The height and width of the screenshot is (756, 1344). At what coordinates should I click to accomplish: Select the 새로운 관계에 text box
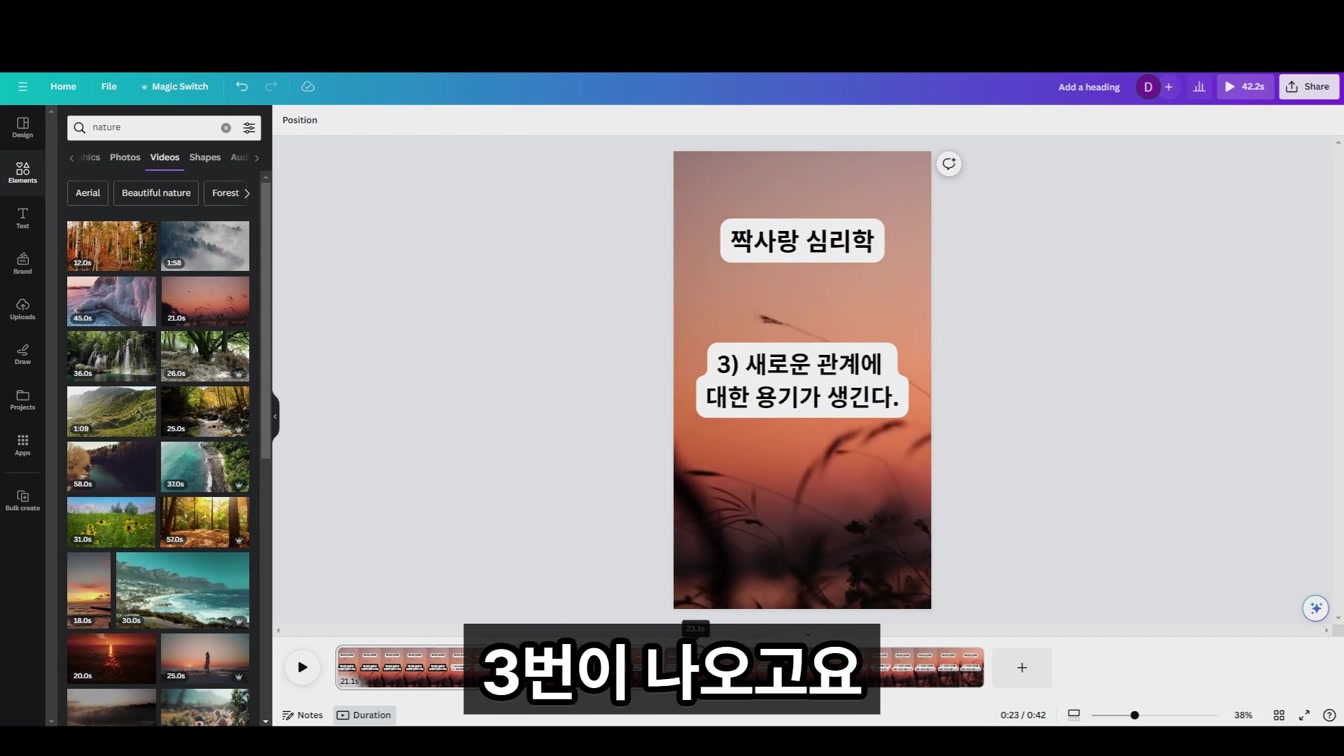tap(802, 381)
